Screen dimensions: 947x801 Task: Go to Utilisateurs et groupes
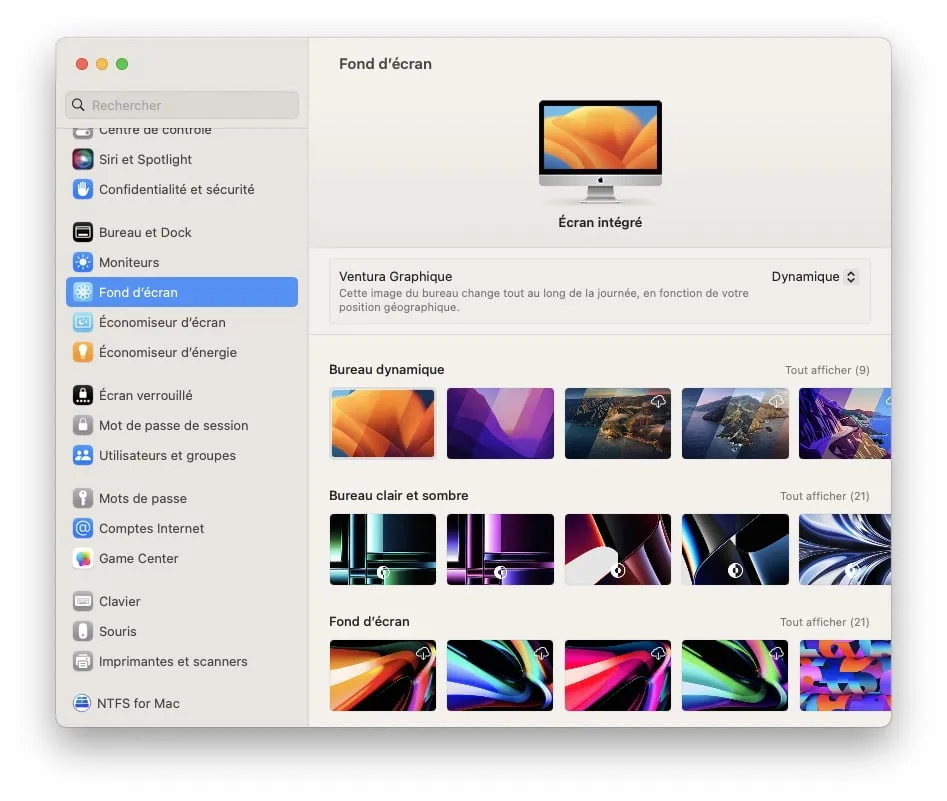(x=167, y=456)
